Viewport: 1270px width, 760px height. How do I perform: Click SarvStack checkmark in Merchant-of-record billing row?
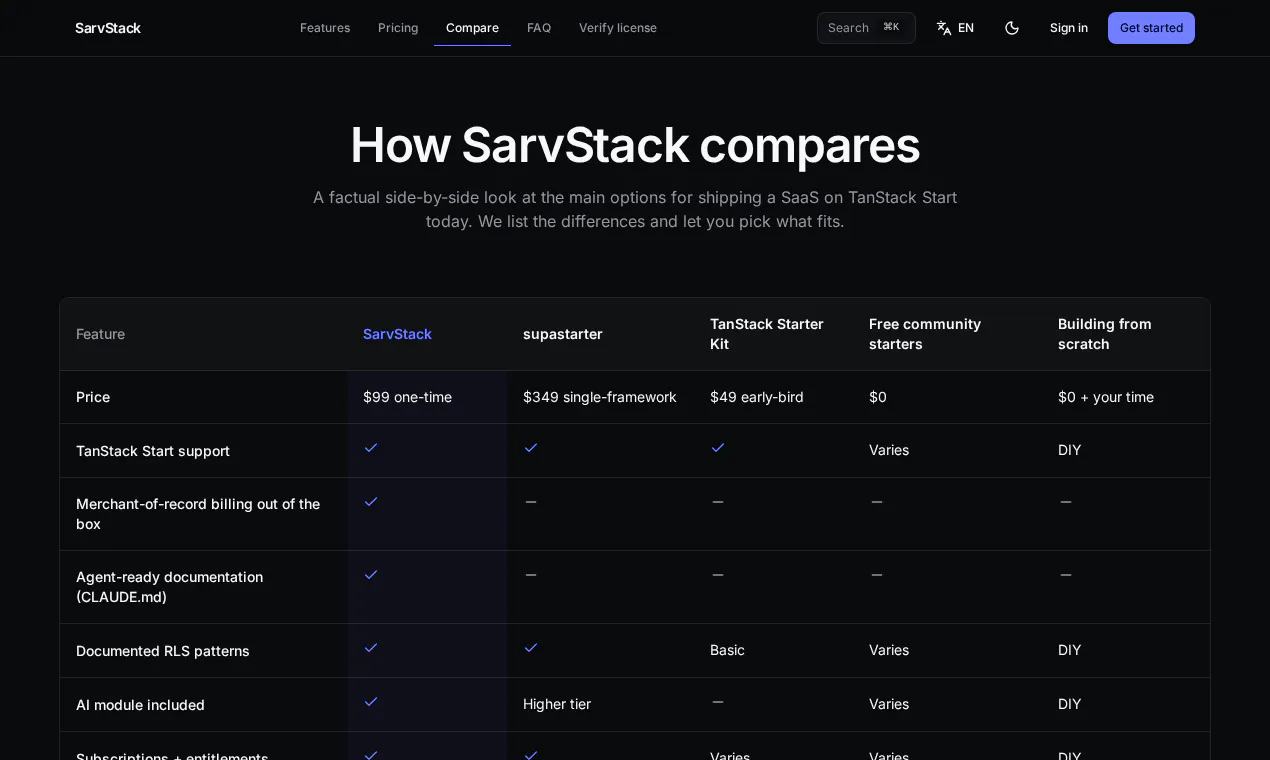371,502
